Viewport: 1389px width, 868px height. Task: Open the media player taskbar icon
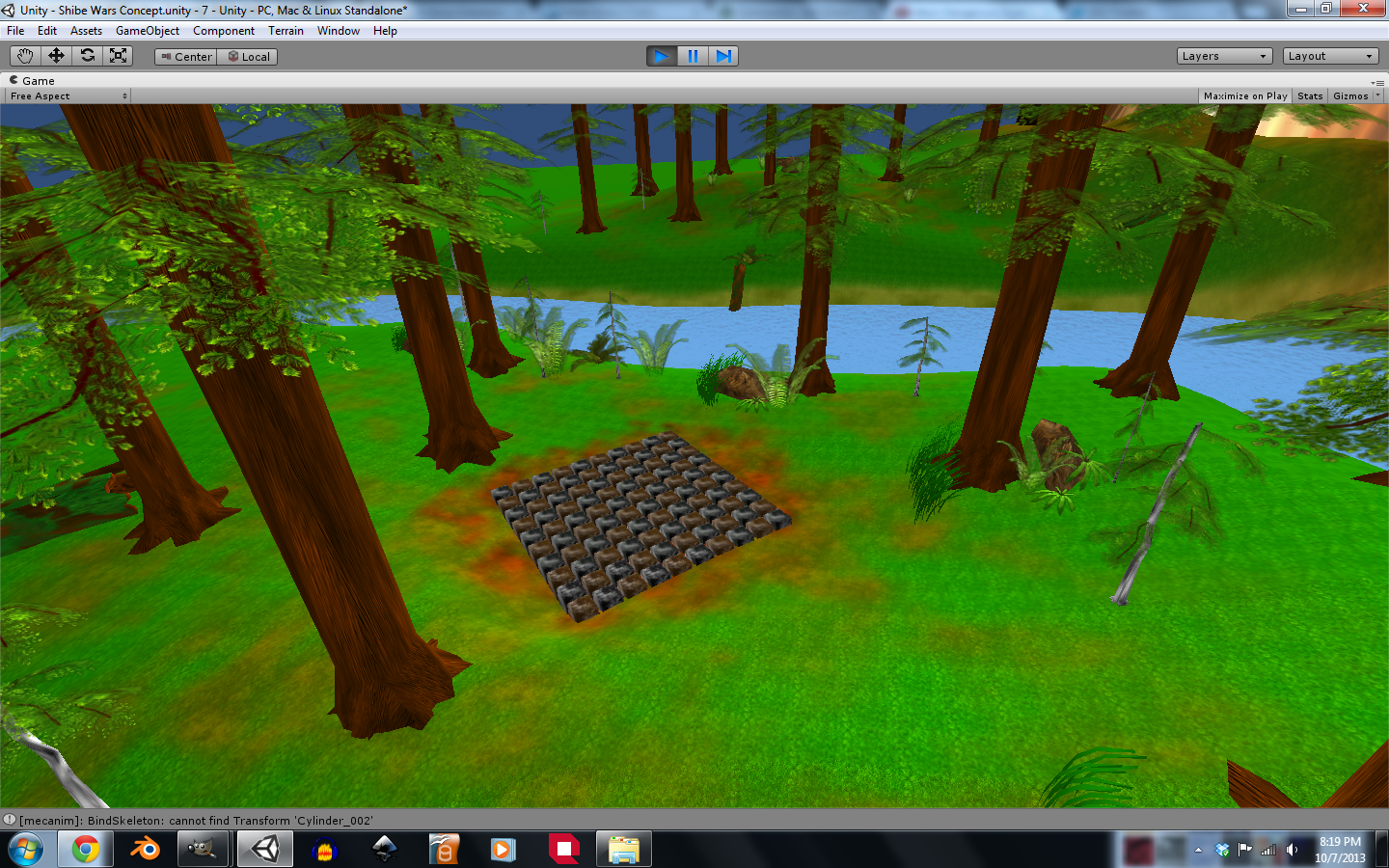[504, 850]
